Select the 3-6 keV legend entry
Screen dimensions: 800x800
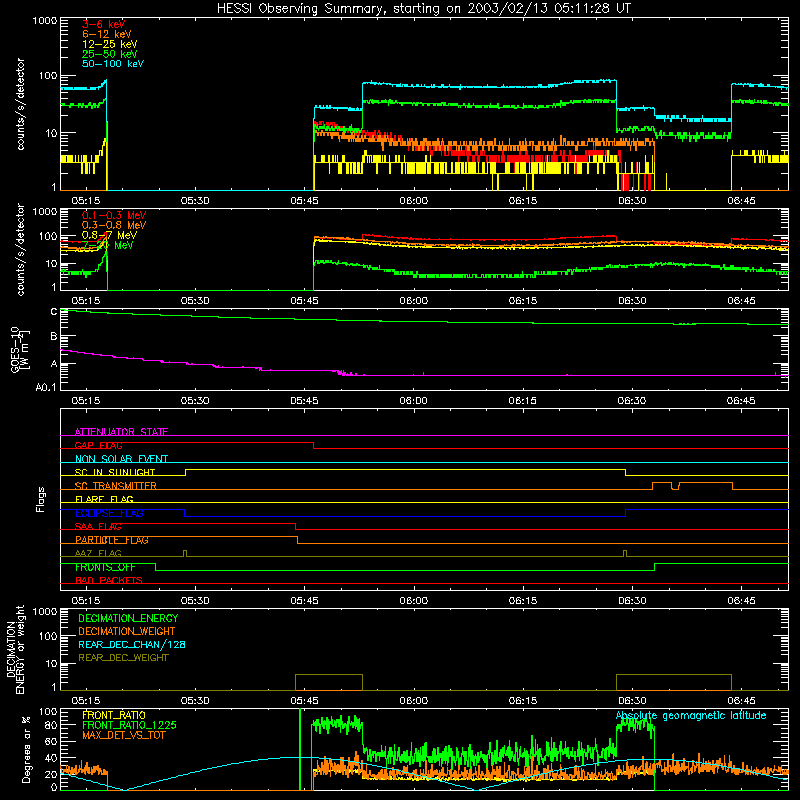click(104, 24)
